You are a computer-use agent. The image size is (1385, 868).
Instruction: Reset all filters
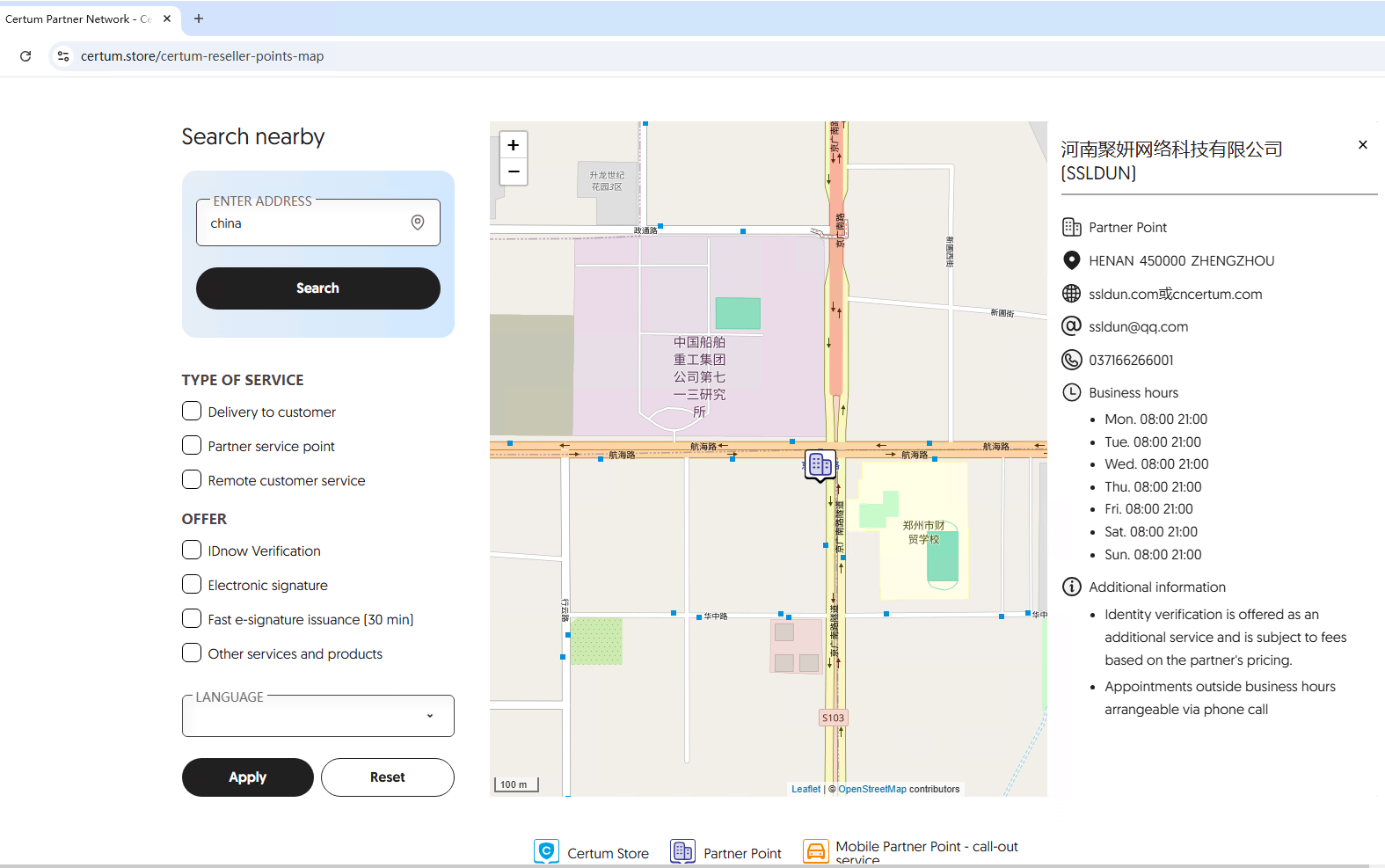point(388,777)
